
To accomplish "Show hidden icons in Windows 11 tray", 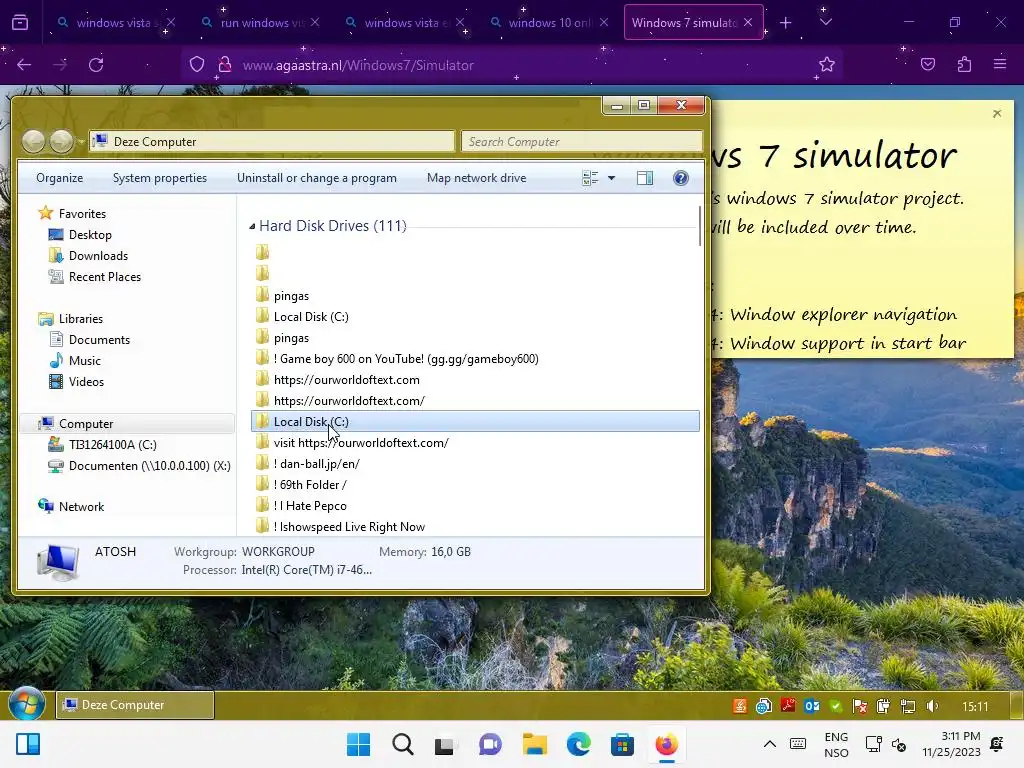I will (x=770, y=744).
